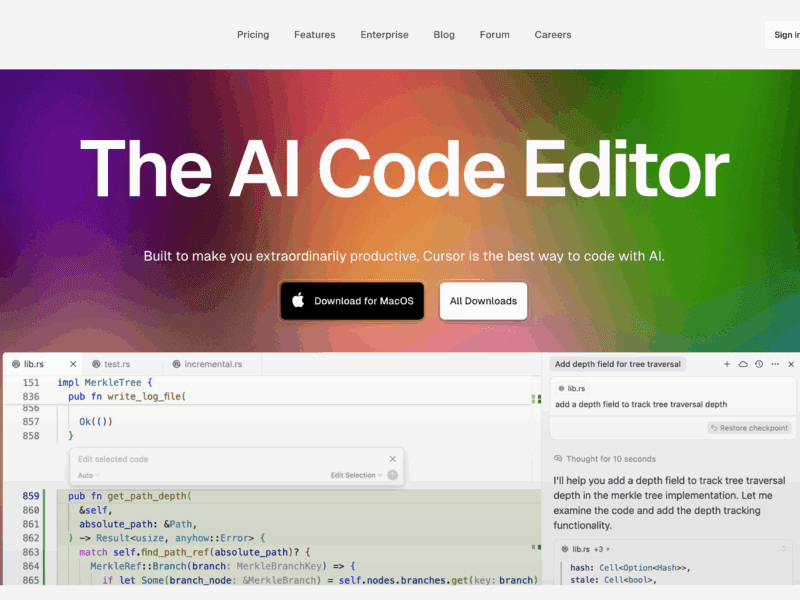Close the Edit selected code popup
Screen dimensions: 800x600
pyautogui.click(x=392, y=459)
